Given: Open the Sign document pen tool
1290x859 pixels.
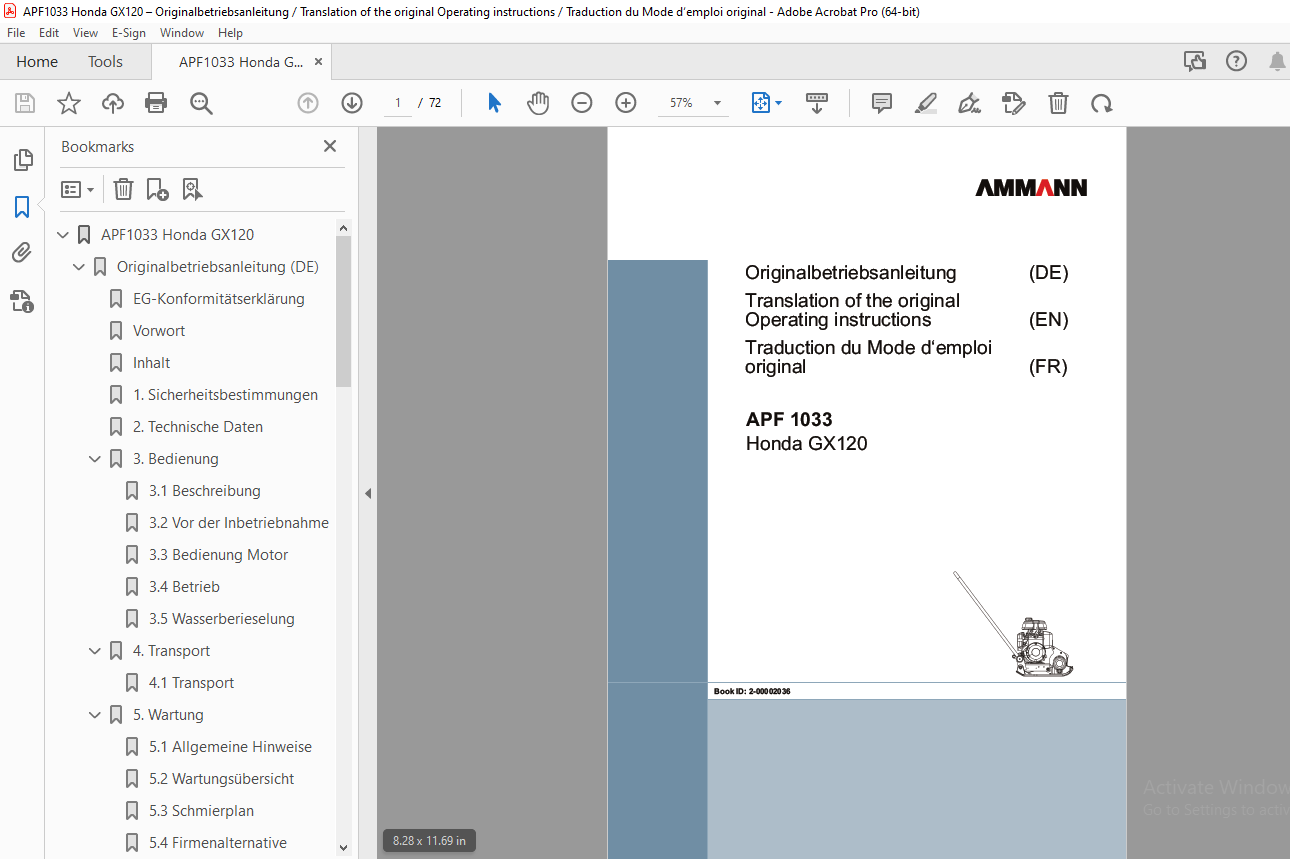Looking at the screenshot, I should tap(969, 103).
